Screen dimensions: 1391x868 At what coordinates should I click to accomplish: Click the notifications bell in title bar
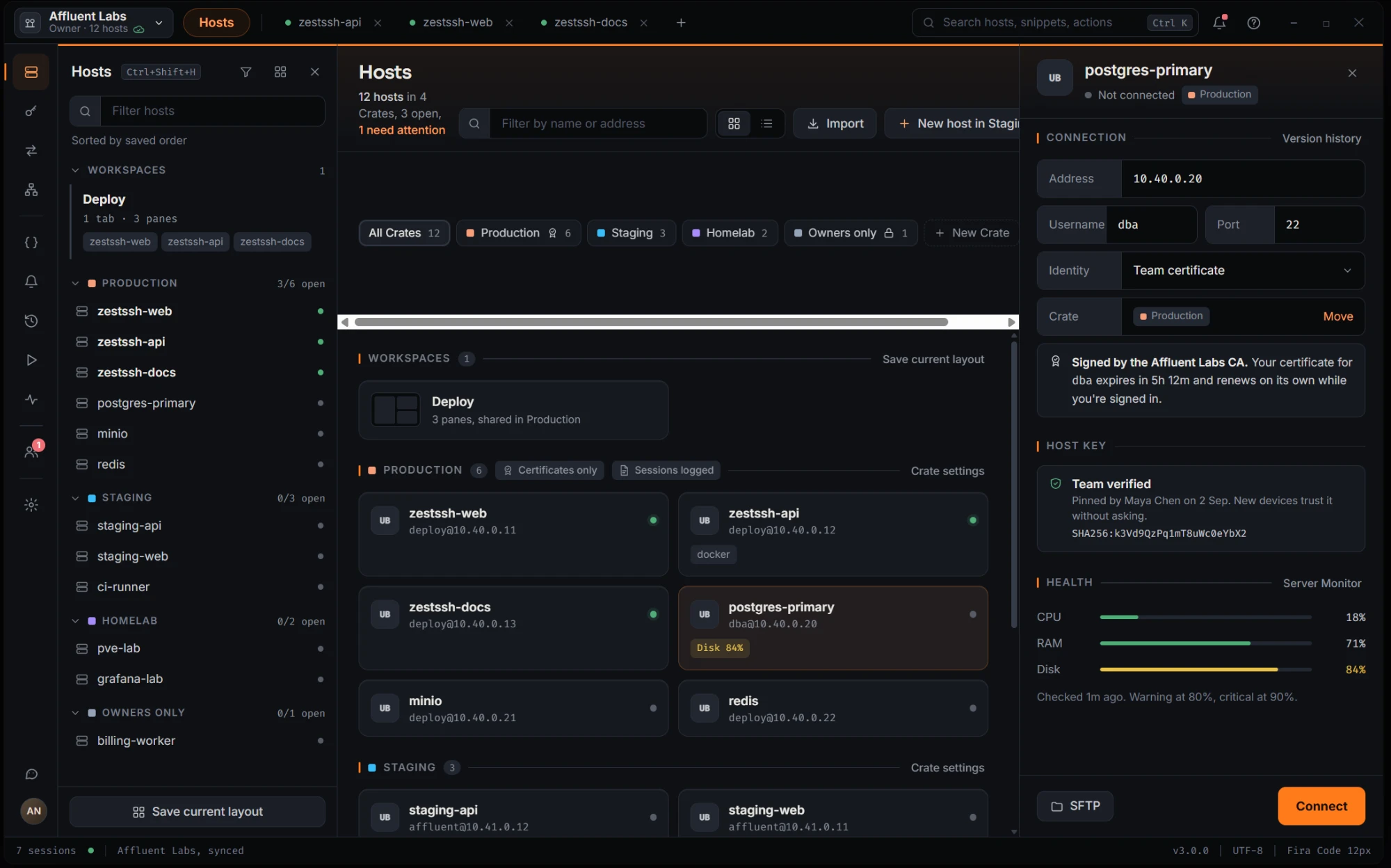(x=1219, y=22)
